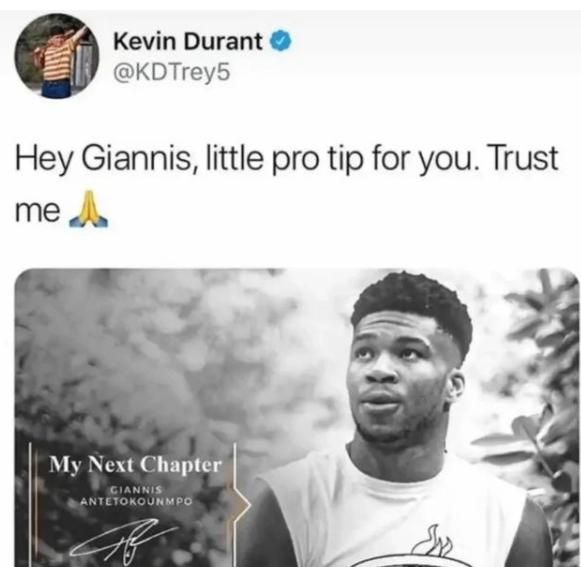Click the praying hands emoji
This screenshot has height=567, width=581.
click(x=89, y=209)
